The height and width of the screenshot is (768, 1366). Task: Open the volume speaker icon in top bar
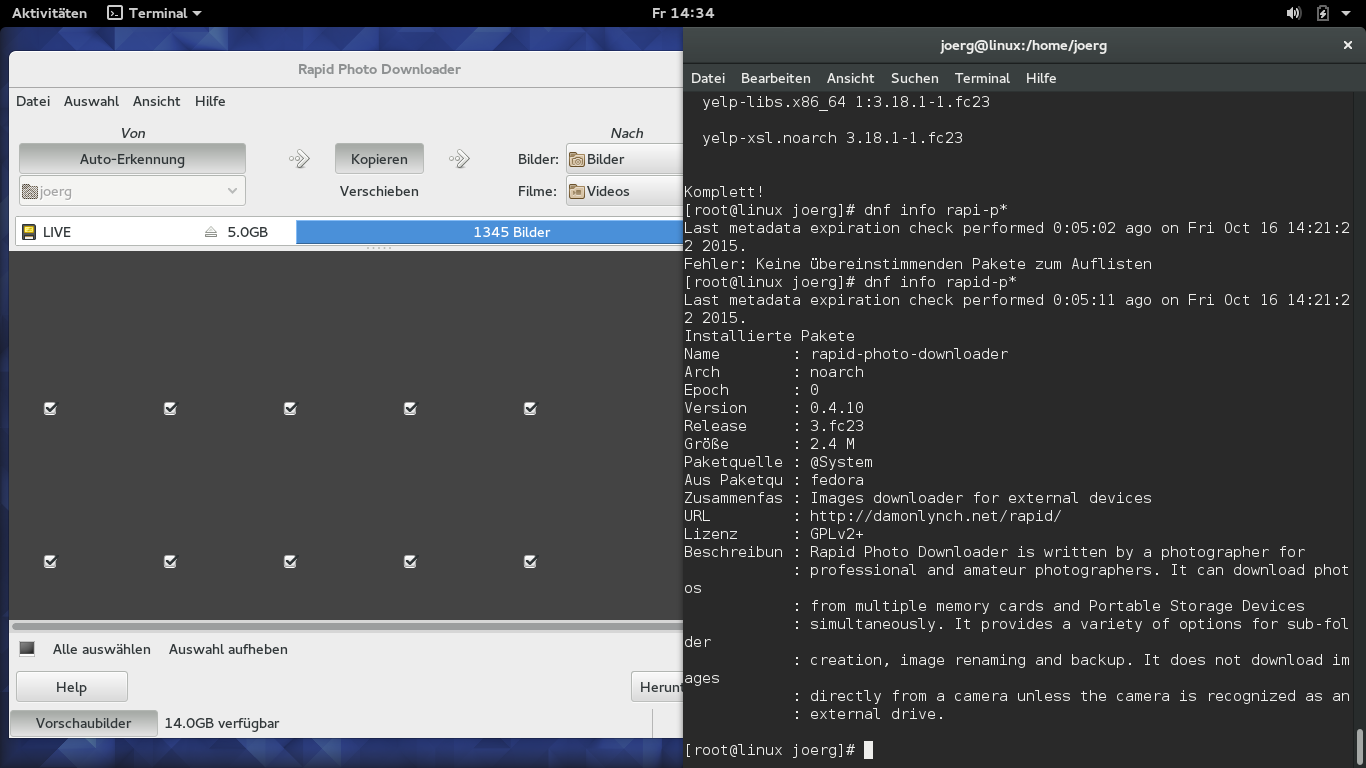[1294, 13]
